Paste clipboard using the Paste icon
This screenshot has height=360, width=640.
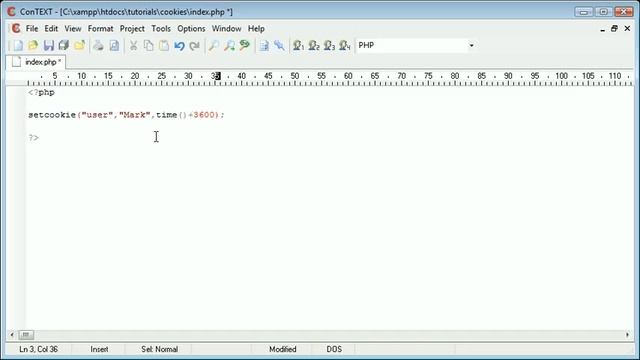tap(164, 45)
